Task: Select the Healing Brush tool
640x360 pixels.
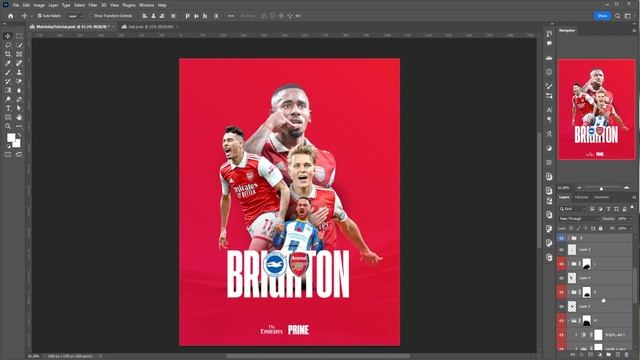Action: coord(19,63)
